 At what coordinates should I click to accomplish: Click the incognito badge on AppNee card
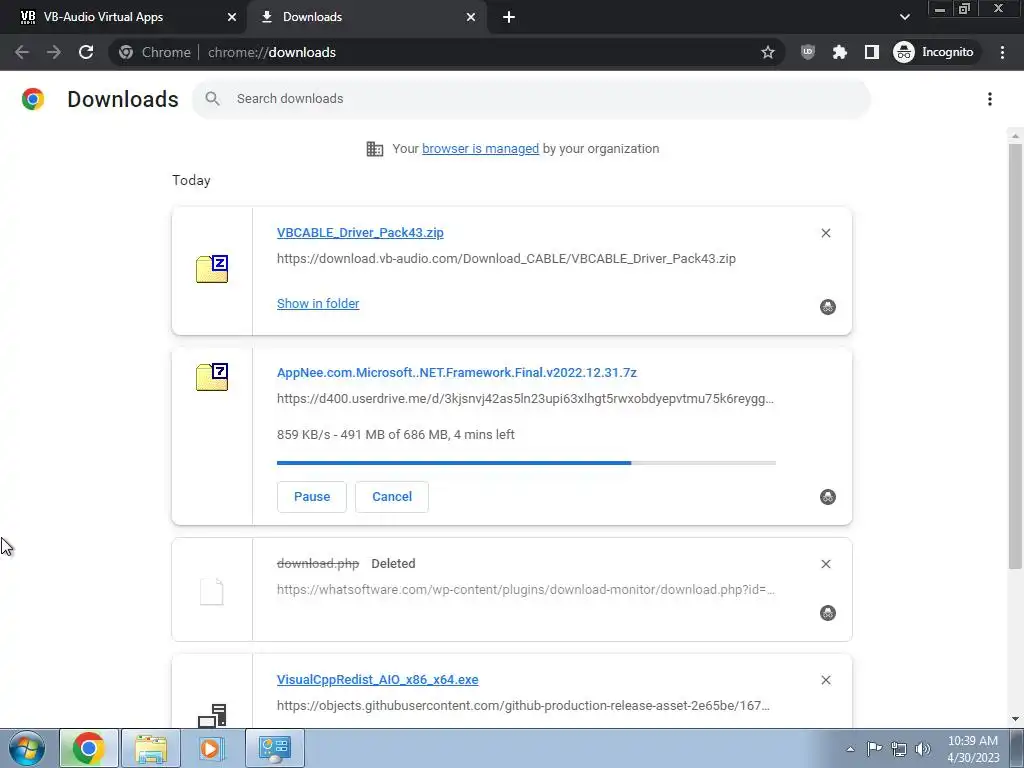pyautogui.click(x=827, y=497)
